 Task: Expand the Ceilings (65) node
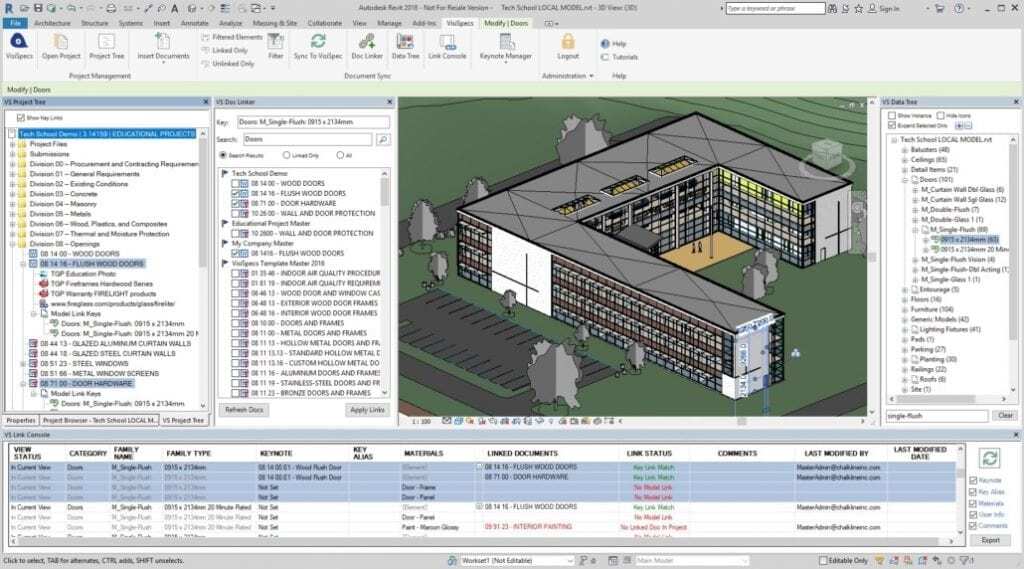click(x=904, y=159)
